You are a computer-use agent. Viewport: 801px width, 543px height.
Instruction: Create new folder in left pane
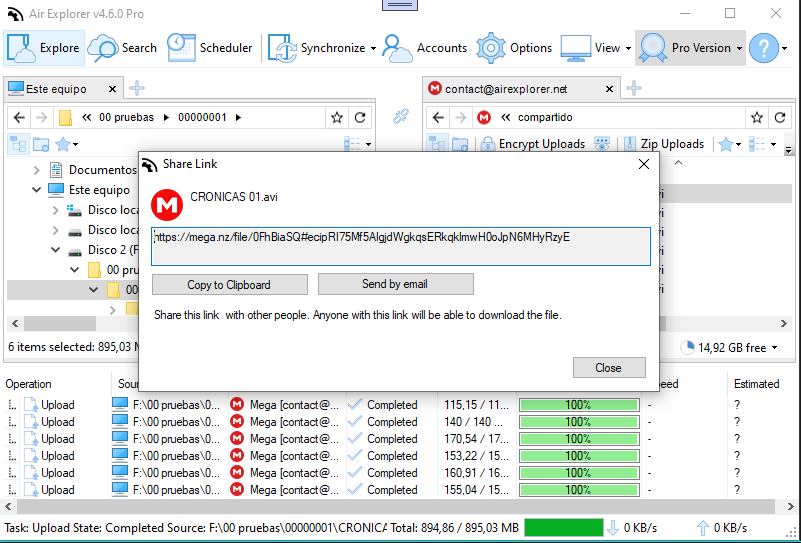(x=41, y=145)
